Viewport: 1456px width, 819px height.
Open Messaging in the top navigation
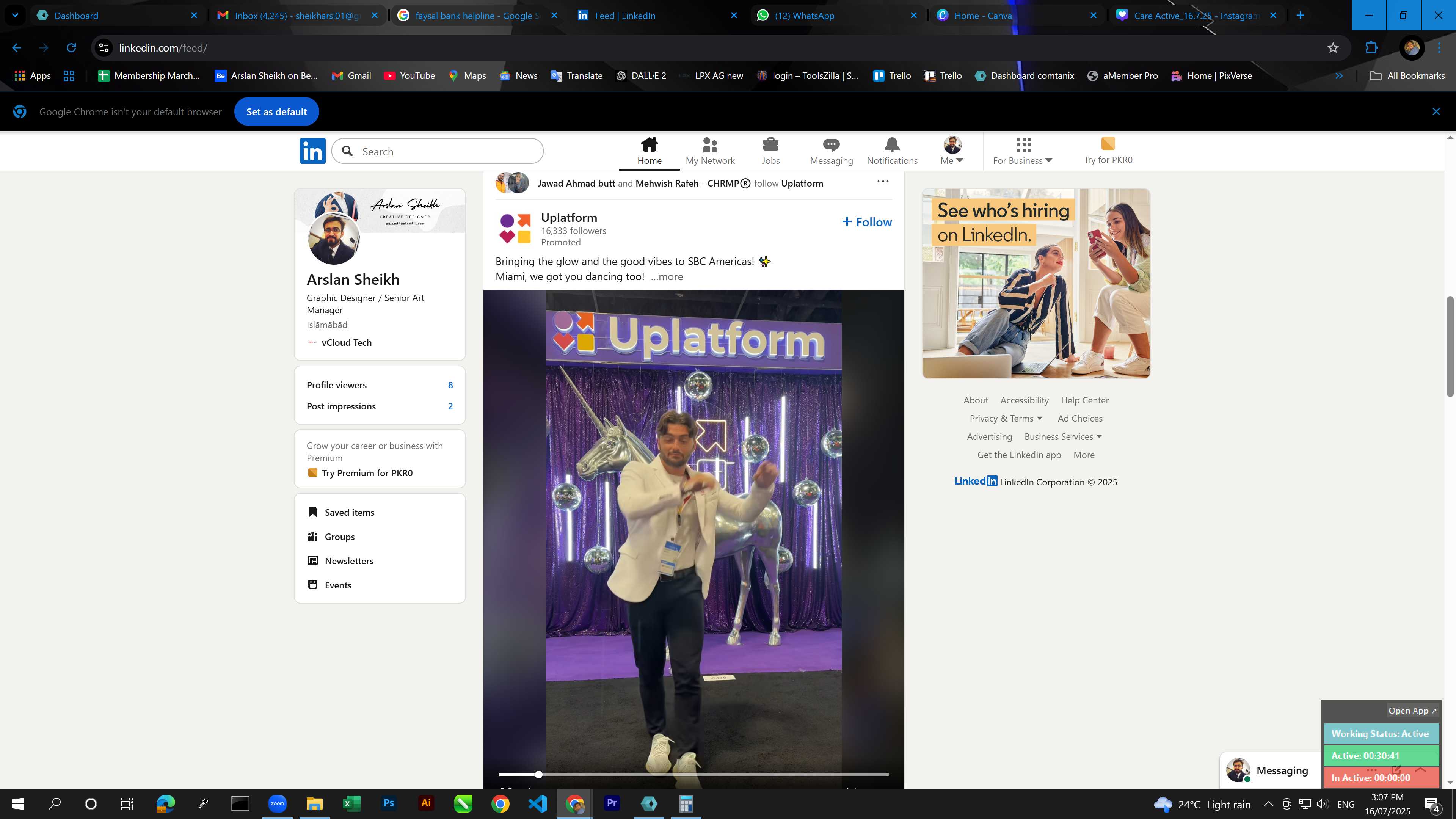tap(831, 151)
